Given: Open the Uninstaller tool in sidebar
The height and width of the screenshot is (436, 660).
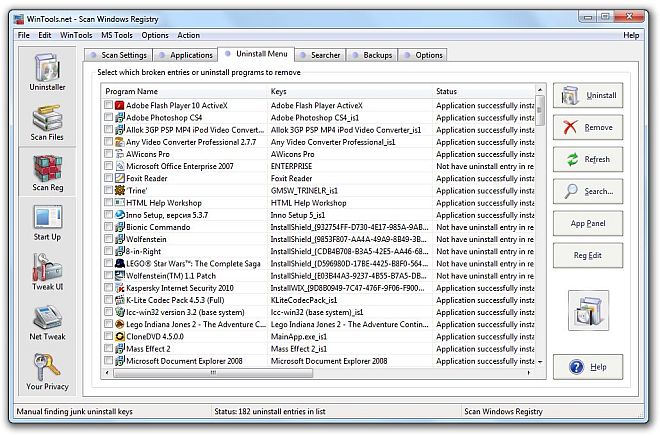Looking at the screenshot, I should click(x=47, y=72).
